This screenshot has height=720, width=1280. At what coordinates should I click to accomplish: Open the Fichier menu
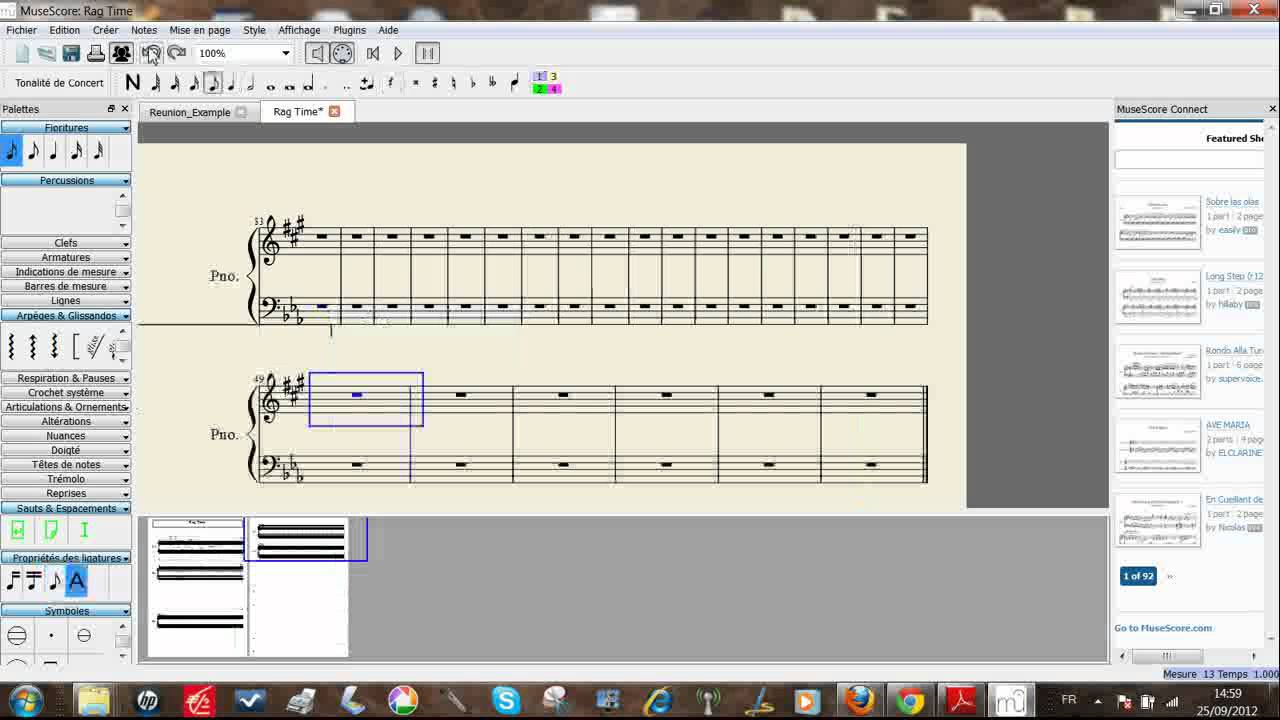(21, 30)
